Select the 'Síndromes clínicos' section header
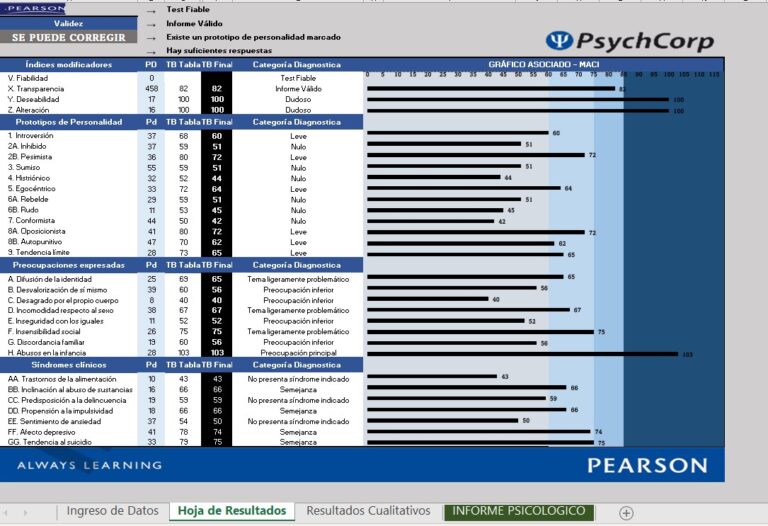Viewport: 768px width, 526px height. point(69,366)
